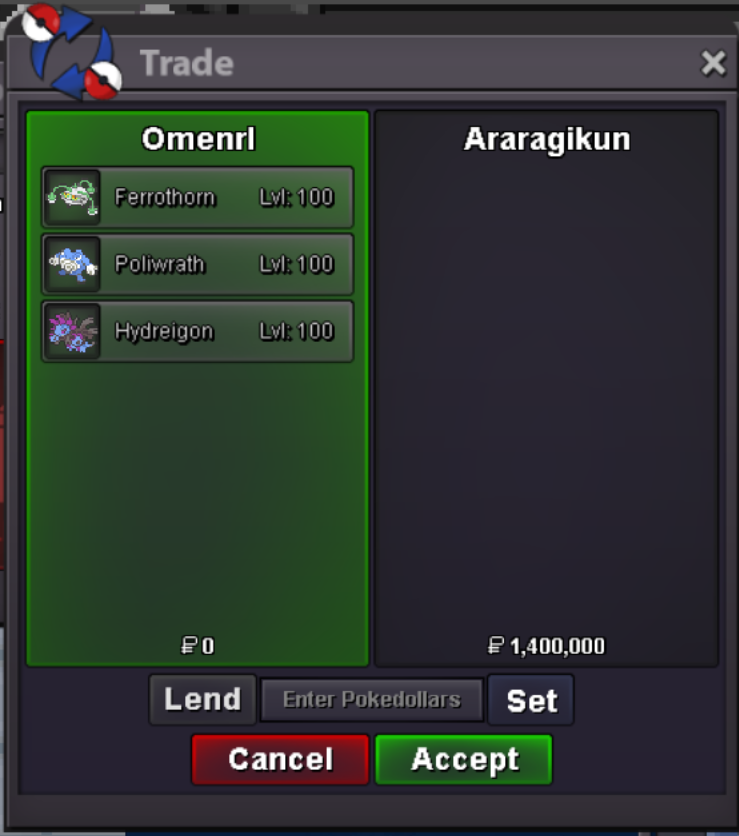Click the Hydreigon sprite icon
Viewport: 739px width, 836px height.
[x=73, y=331]
